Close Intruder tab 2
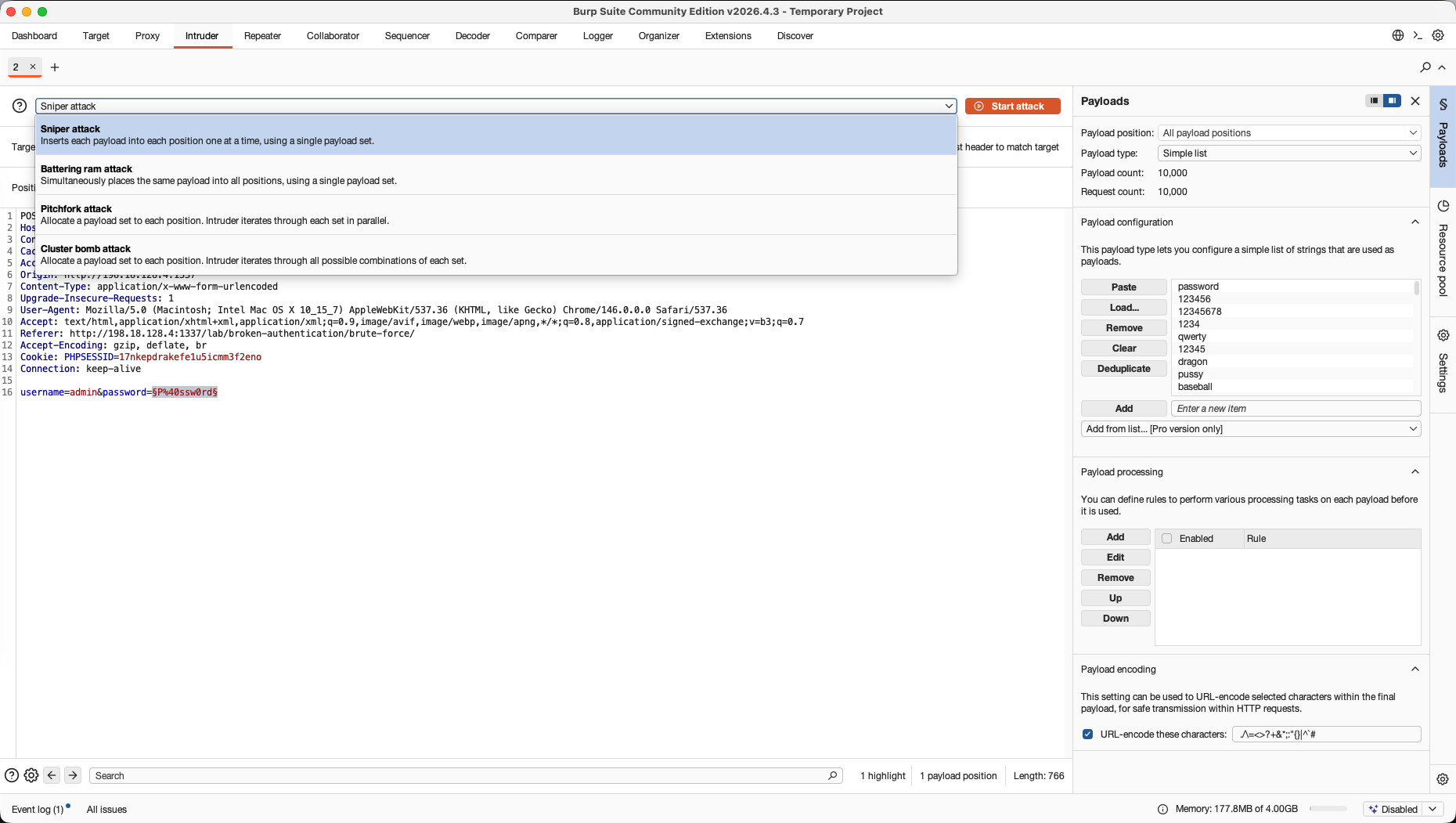Image resolution: width=1456 pixels, height=823 pixels. pyautogui.click(x=33, y=67)
